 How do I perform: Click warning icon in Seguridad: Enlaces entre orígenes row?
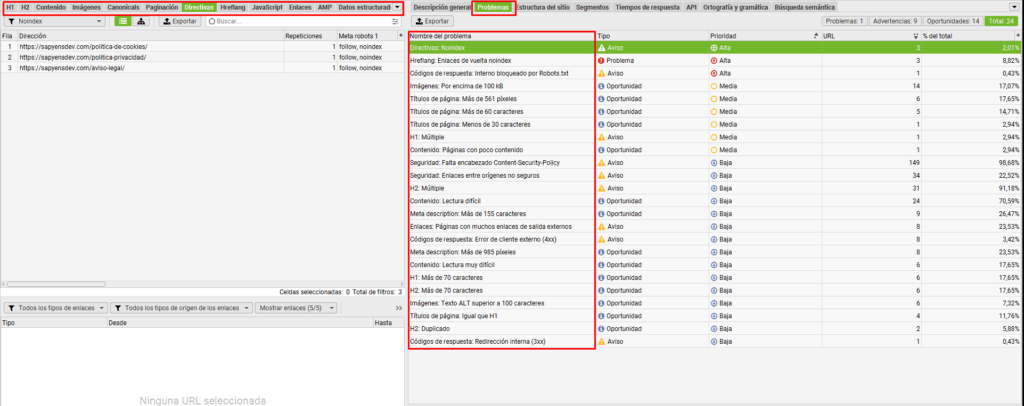[x=601, y=176]
